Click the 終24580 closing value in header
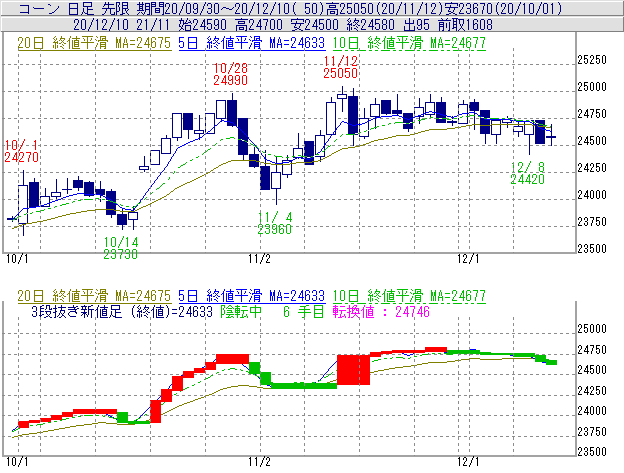 pos(370,25)
